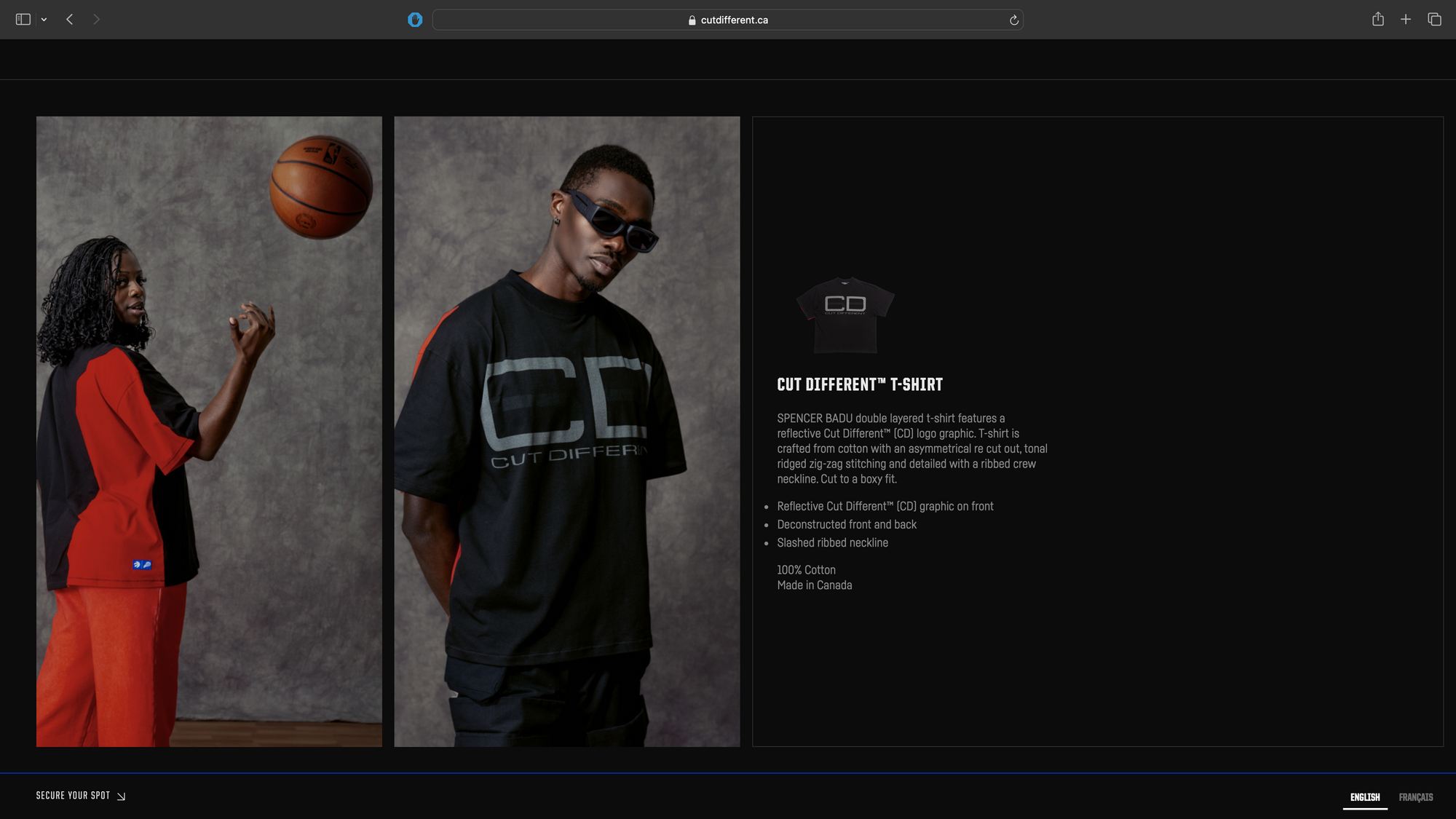This screenshot has width=1456, height=819.
Task: Click the arrow beside Secure Your Spot
Action: pos(122,796)
